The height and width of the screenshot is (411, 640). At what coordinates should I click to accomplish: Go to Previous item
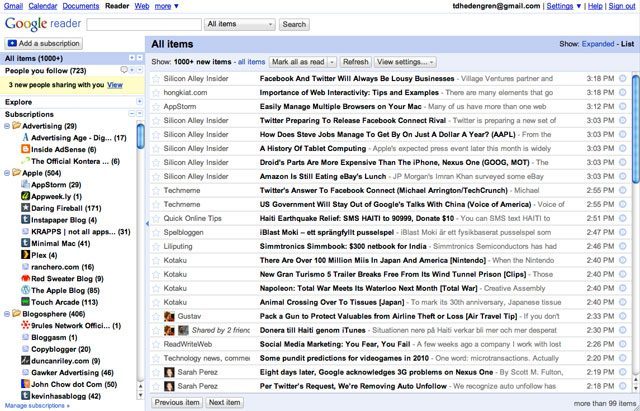pos(177,402)
